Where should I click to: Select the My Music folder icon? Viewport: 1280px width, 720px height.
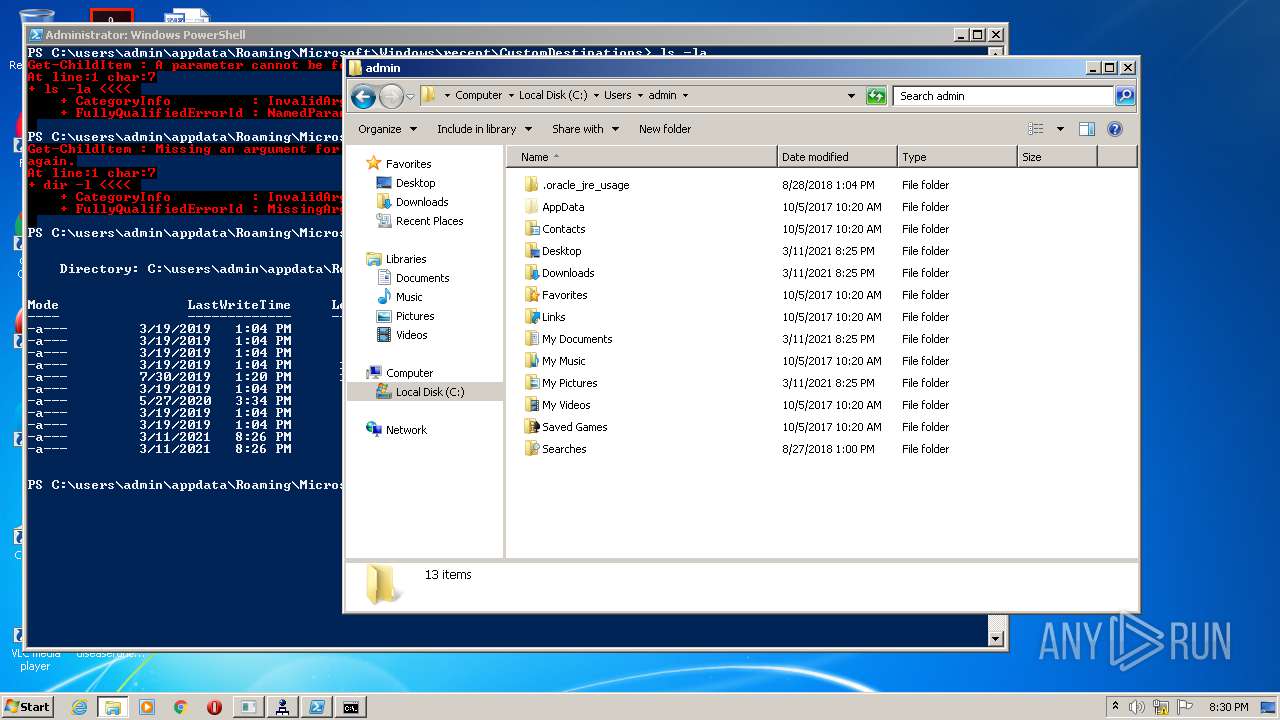tap(531, 361)
